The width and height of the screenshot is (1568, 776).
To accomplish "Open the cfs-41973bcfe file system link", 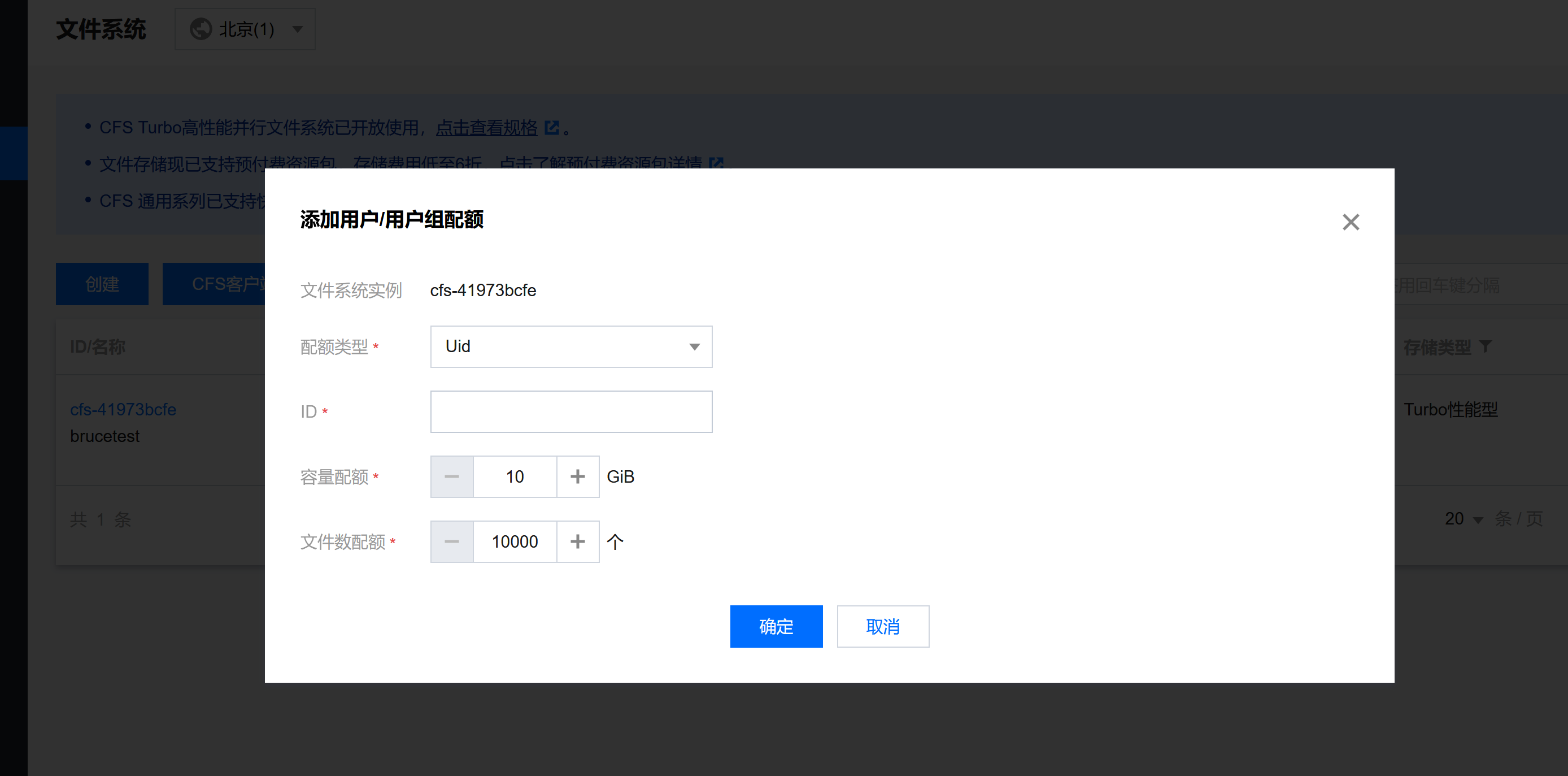I will pyautogui.click(x=123, y=409).
